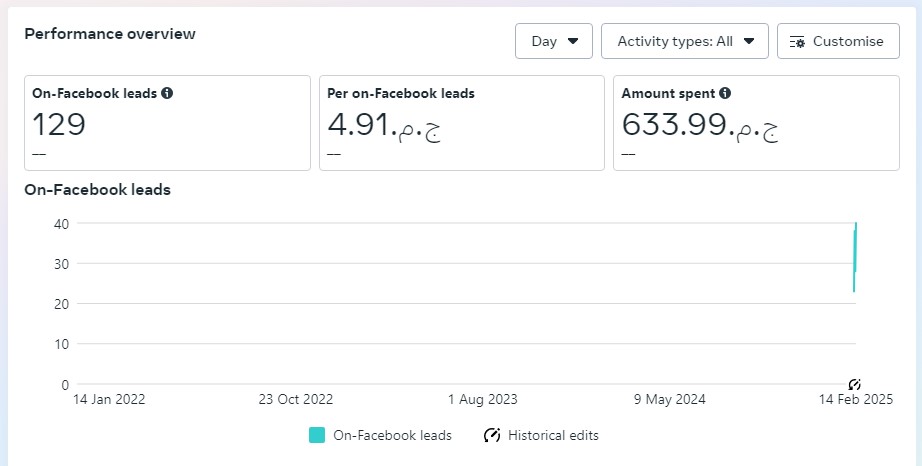922x466 pixels.
Task: Click the Historical edits legend label
Action: (x=553, y=435)
